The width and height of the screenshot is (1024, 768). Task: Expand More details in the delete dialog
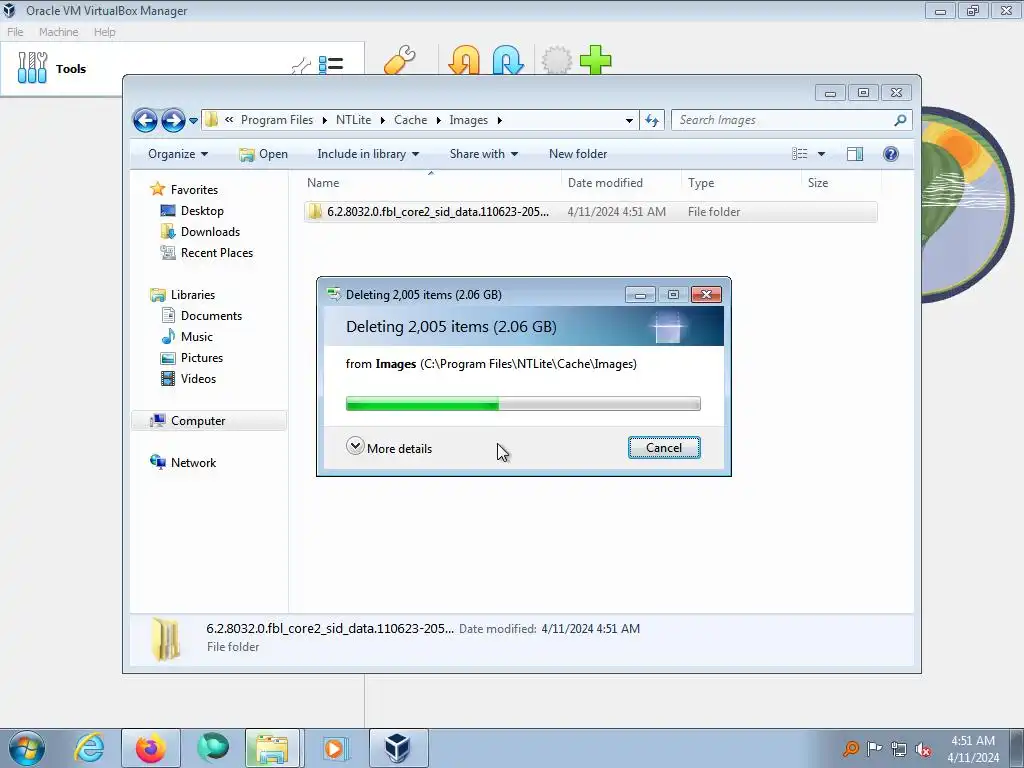tap(389, 448)
